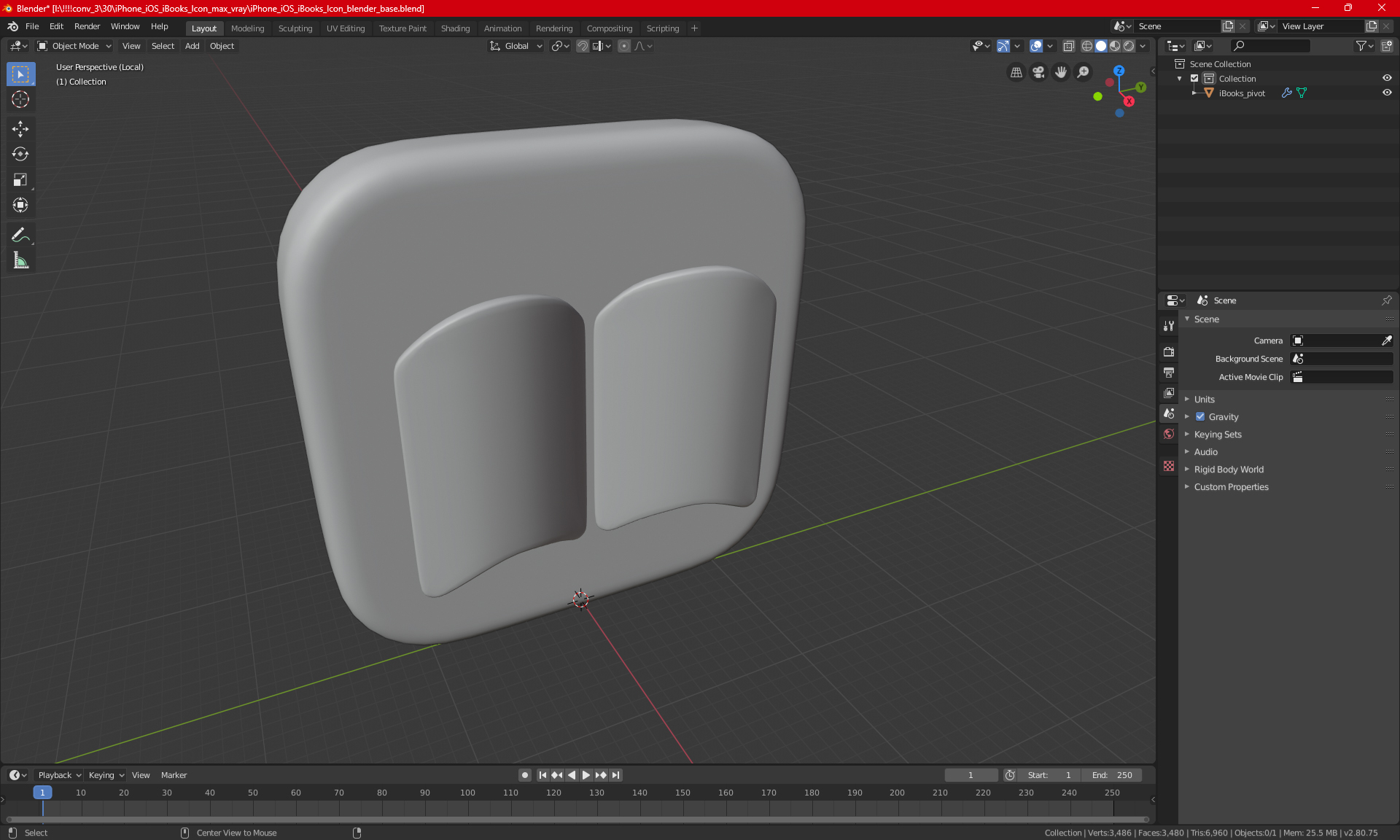1400x840 pixels.
Task: Open the Render properties tab
Action: click(x=1169, y=351)
